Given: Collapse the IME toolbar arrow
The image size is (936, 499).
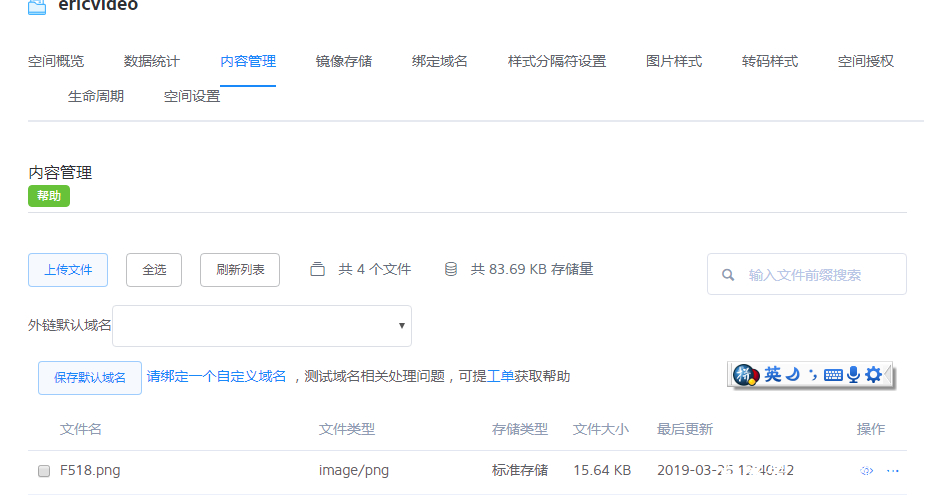Looking at the screenshot, I should [888, 375].
